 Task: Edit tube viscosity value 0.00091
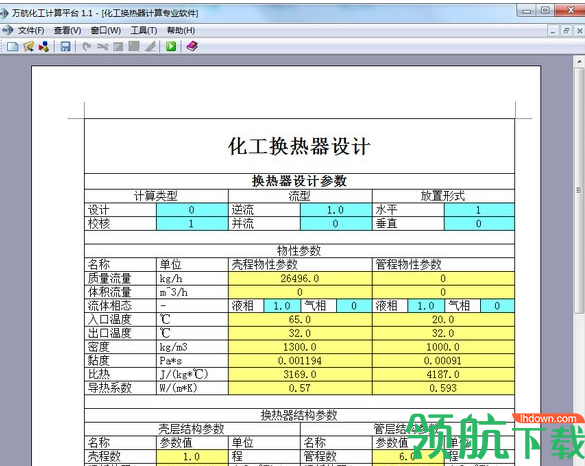(x=443, y=361)
